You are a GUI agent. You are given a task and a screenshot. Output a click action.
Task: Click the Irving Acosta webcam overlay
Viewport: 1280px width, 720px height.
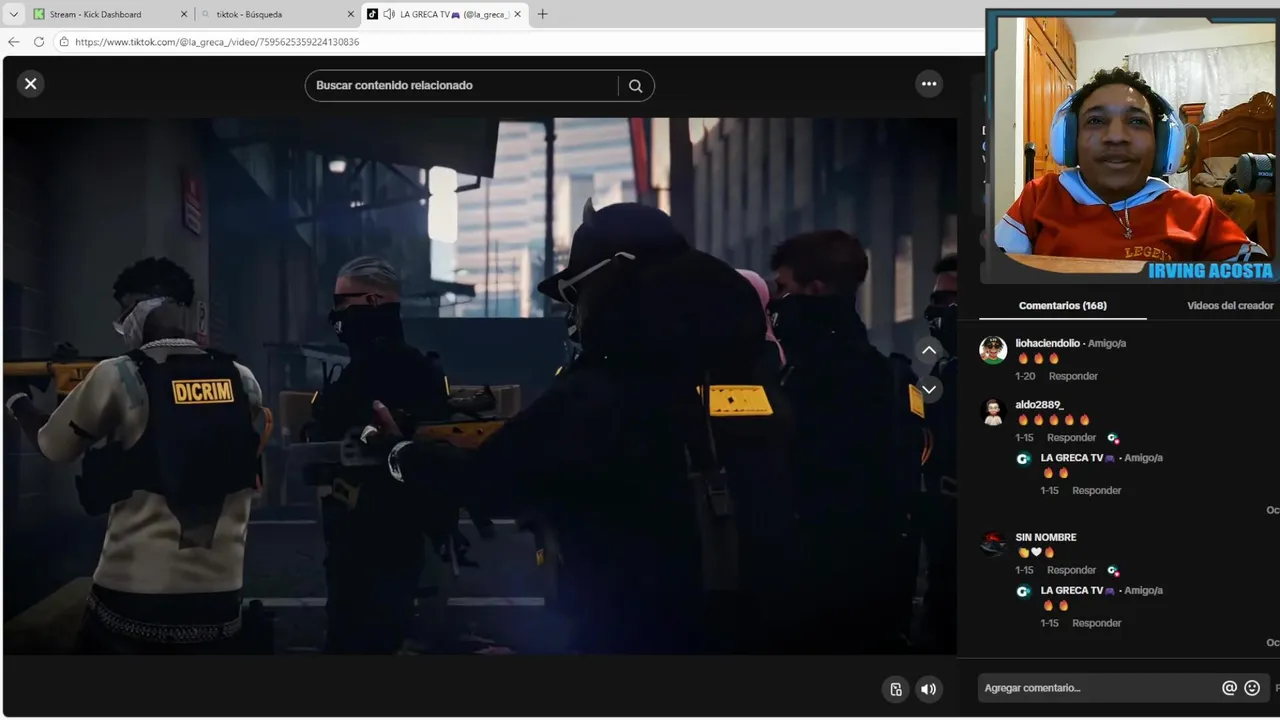click(1133, 147)
